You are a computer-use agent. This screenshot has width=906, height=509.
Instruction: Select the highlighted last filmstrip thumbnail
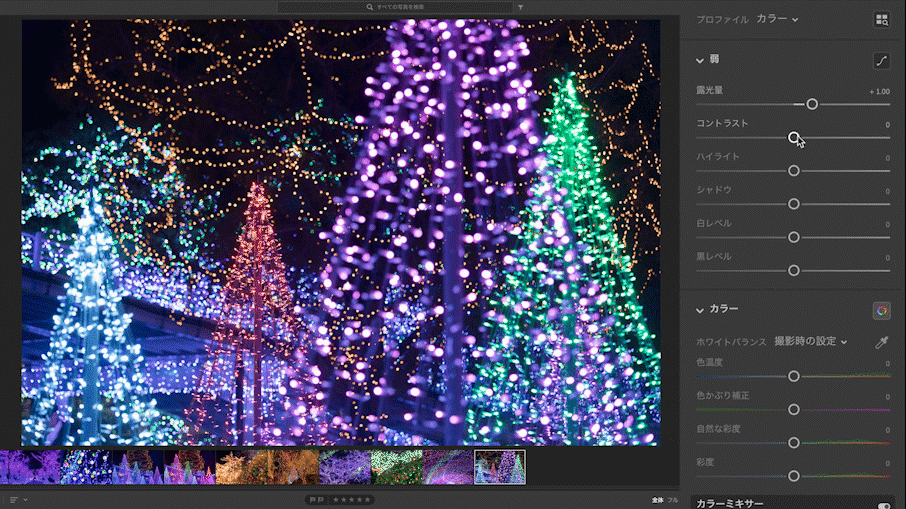click(x=500, y=467)
